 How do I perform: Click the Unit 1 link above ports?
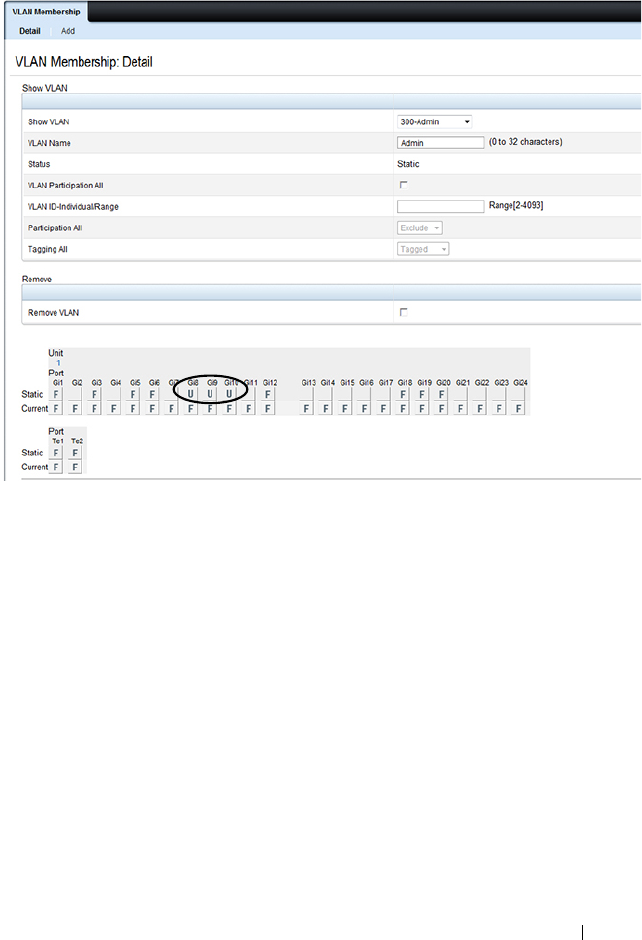coord(58,363)
